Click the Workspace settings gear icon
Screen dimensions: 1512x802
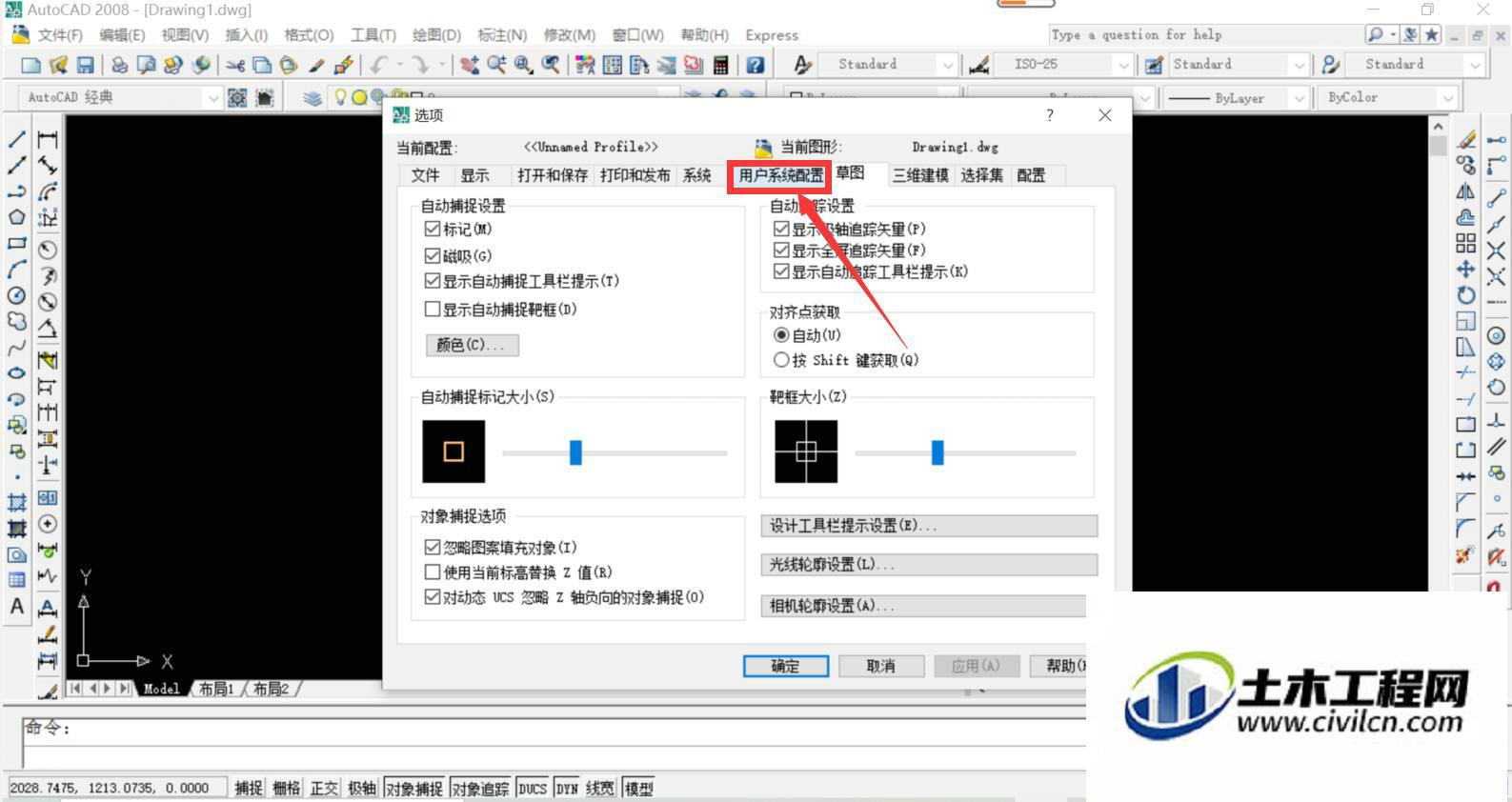point(237,97)
